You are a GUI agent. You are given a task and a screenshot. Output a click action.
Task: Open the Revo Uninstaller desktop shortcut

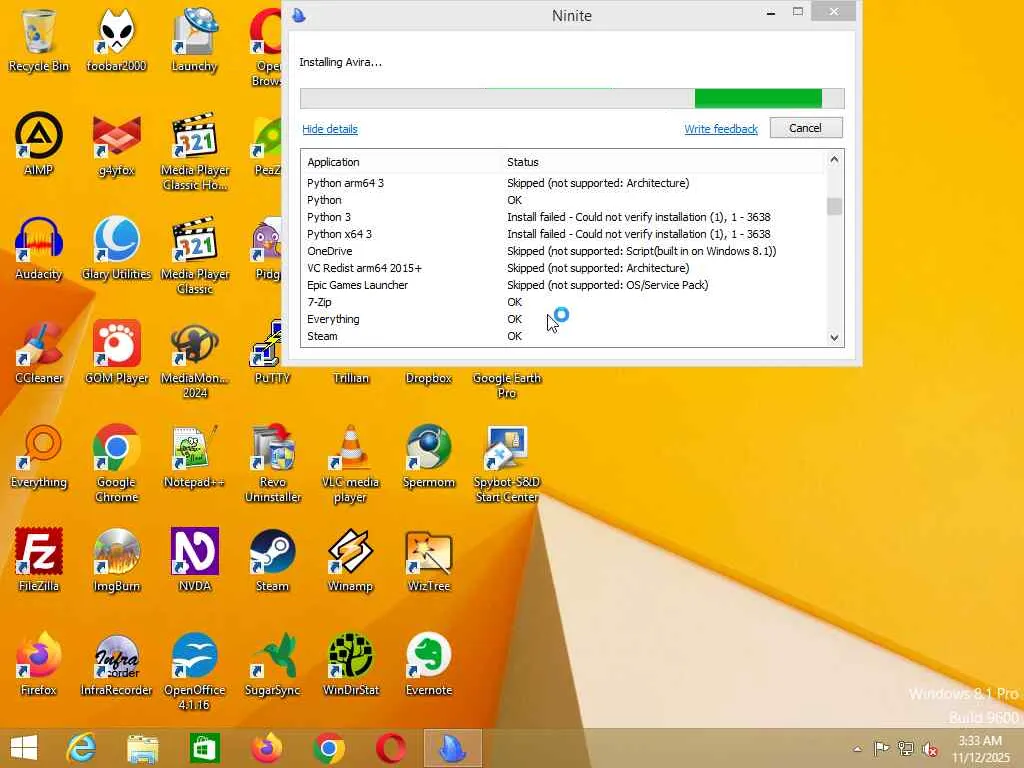[x=272, y=464]
